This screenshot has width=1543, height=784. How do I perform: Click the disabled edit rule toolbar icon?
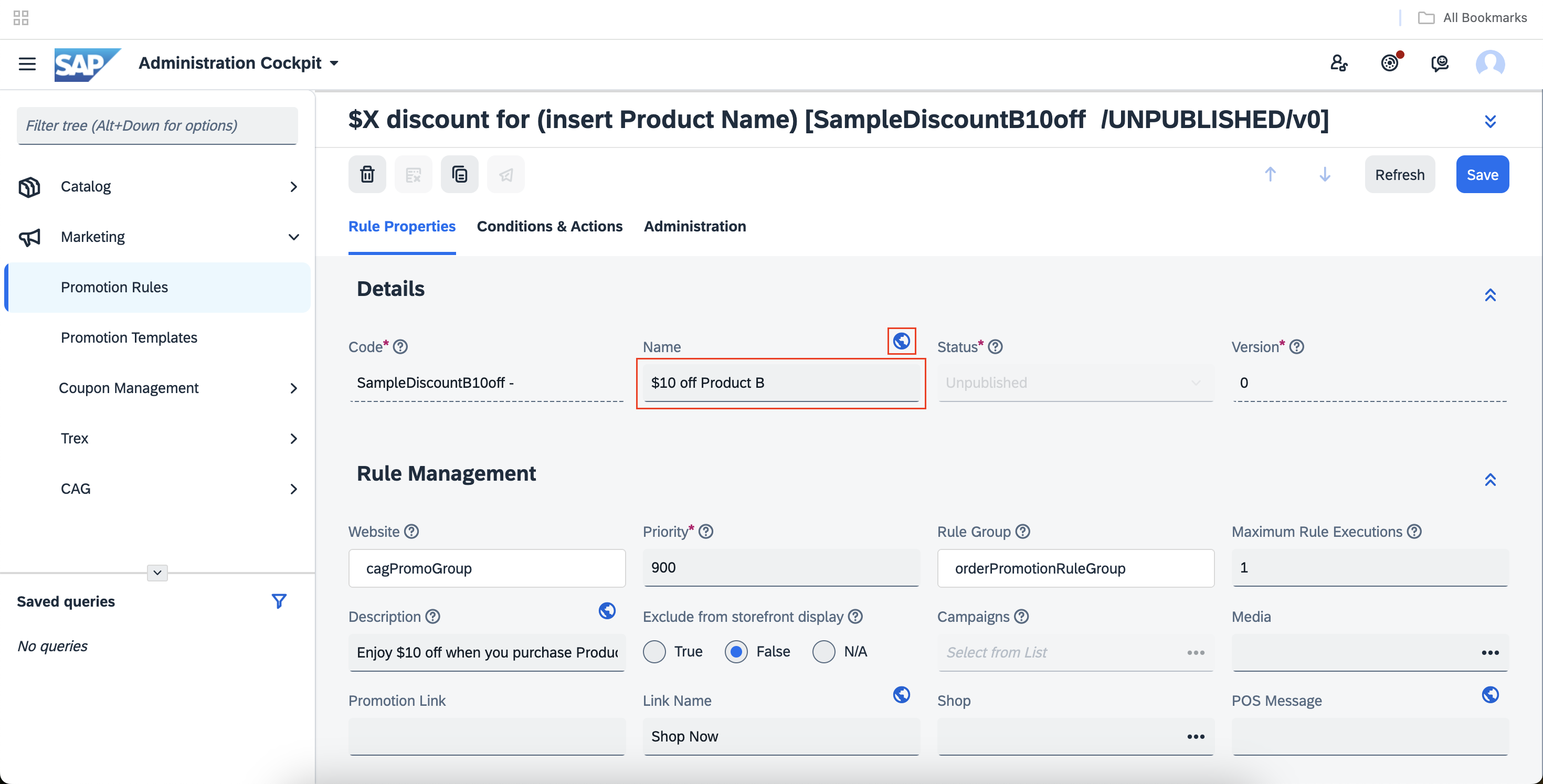[414, 174]
